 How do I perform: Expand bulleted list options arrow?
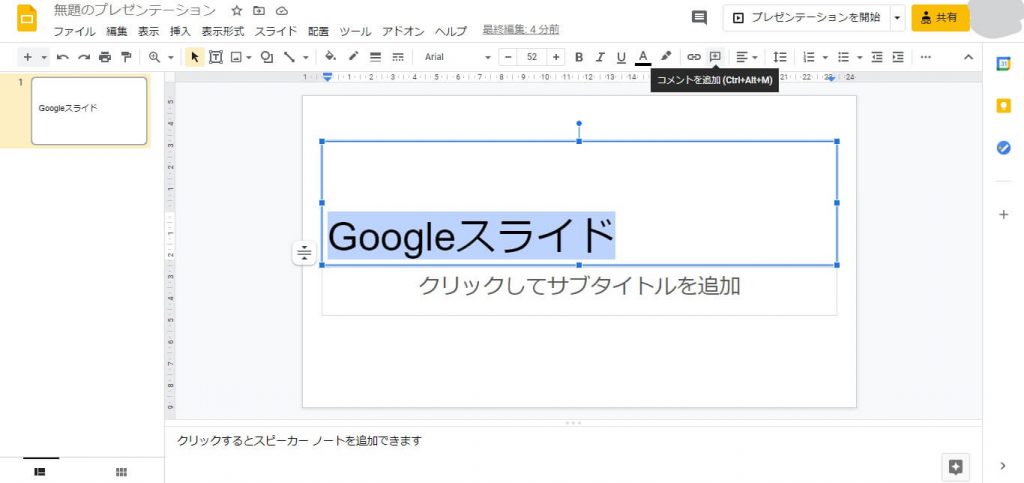(x=859, y=57)
